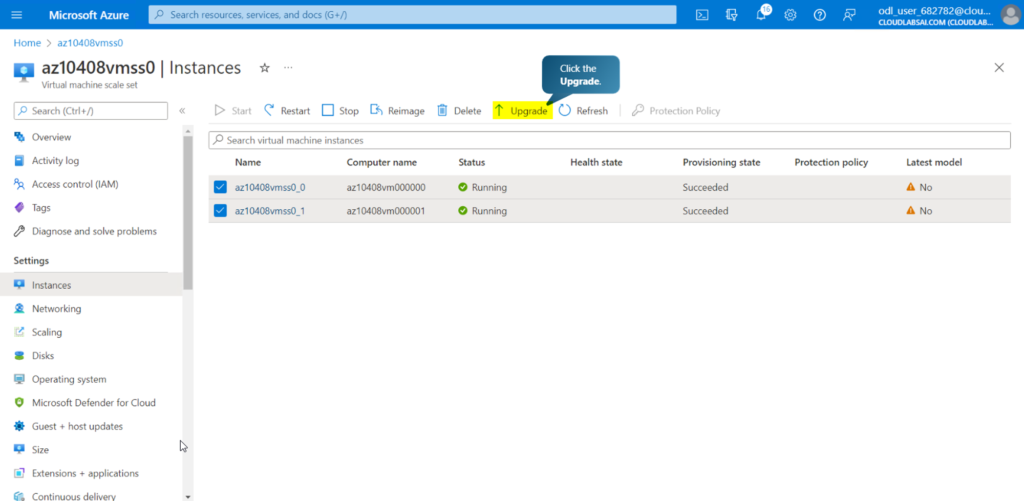
Task: Click the Upgrade button
Action: tap(521, 111)
